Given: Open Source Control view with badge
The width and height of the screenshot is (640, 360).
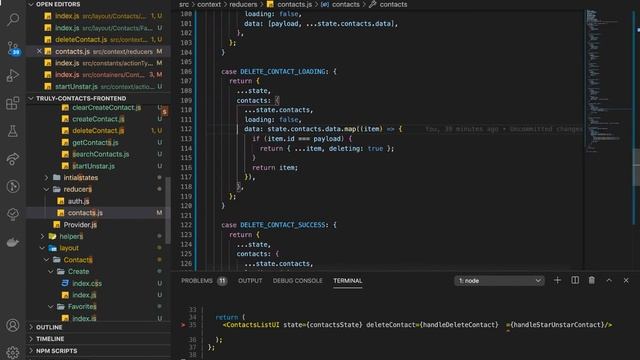Looking at the screenshot, I should pyautogui.click(x=13, y=48).
